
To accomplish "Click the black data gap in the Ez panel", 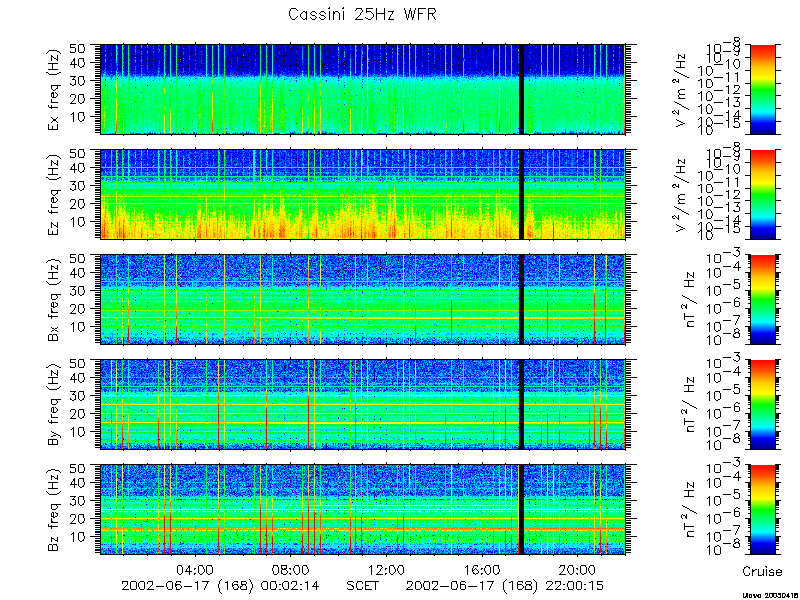I will tap(521, 194).
